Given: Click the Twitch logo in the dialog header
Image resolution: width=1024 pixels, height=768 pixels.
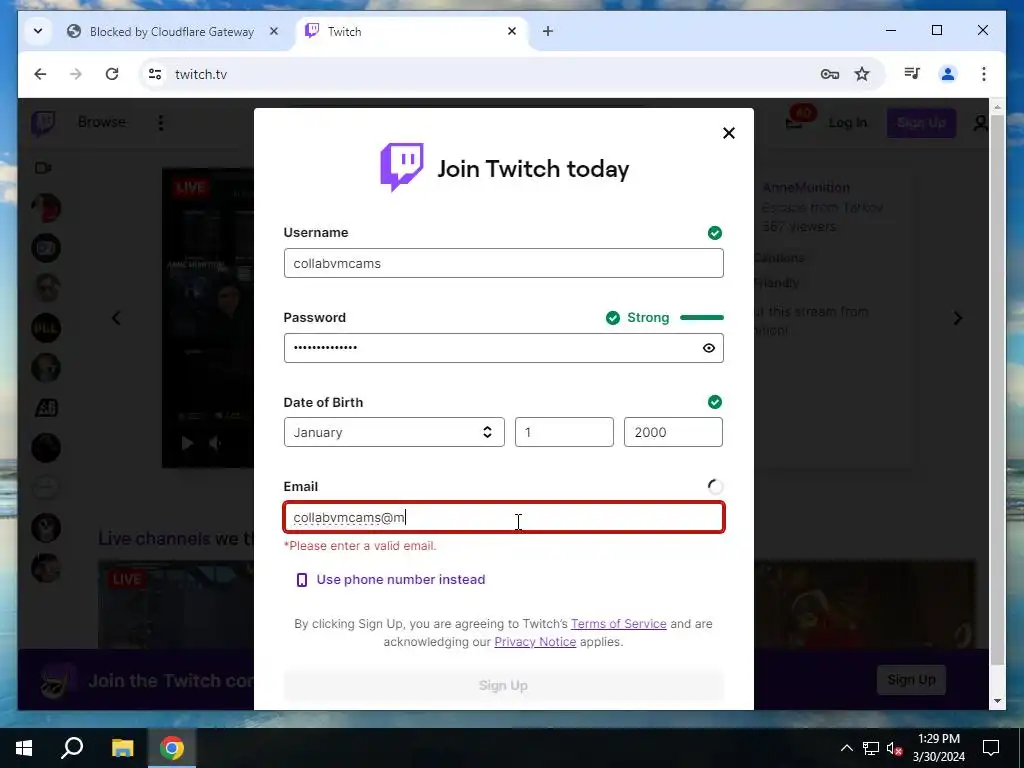Looking at the screenshot, I should [402, 167].
